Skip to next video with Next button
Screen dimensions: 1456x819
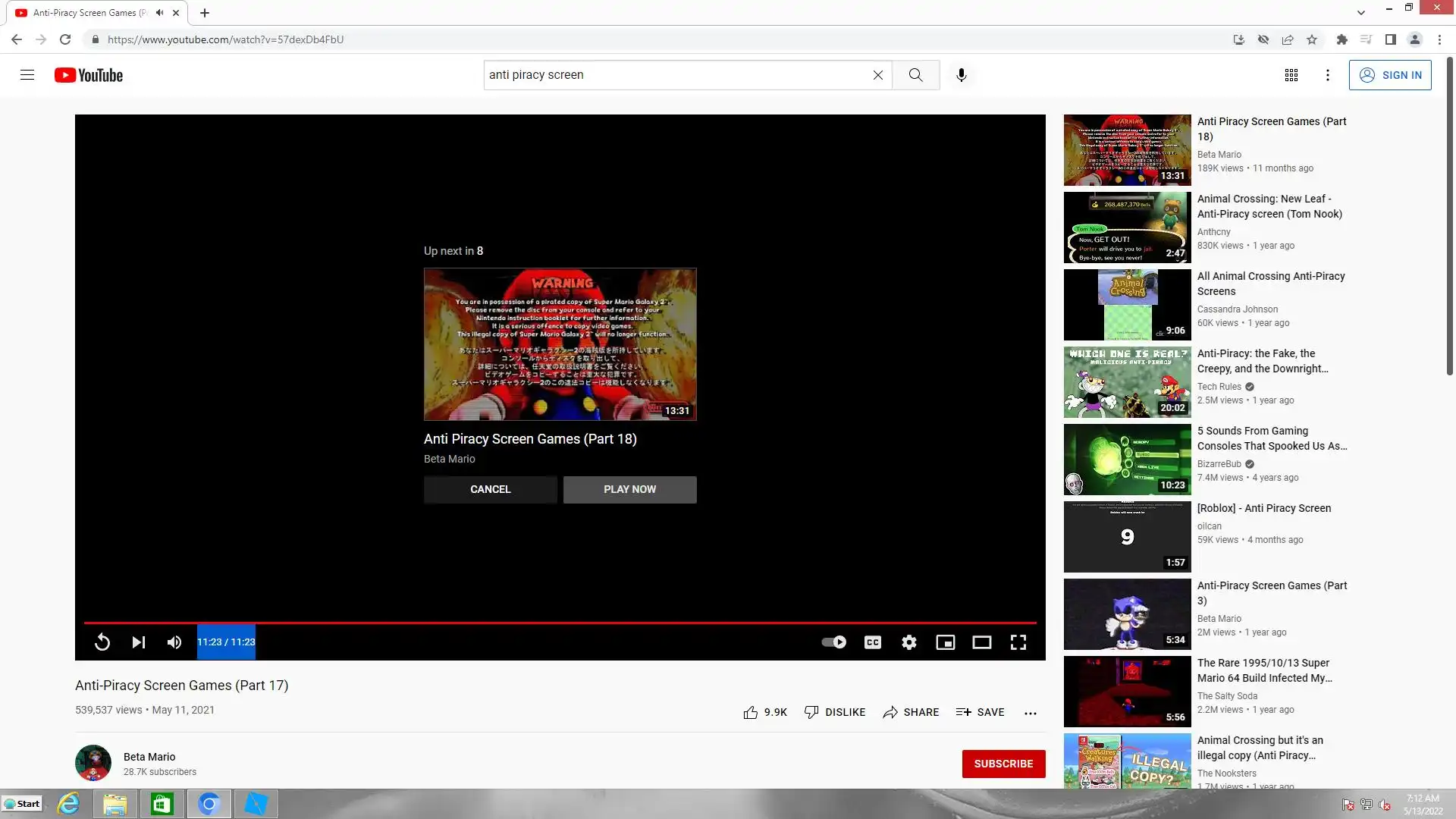click(138, 642)
